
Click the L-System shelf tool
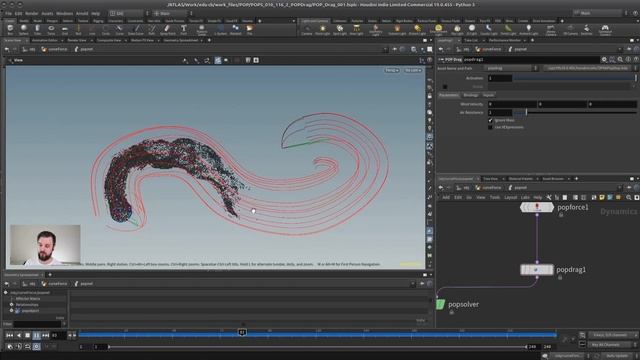[221, 29]
